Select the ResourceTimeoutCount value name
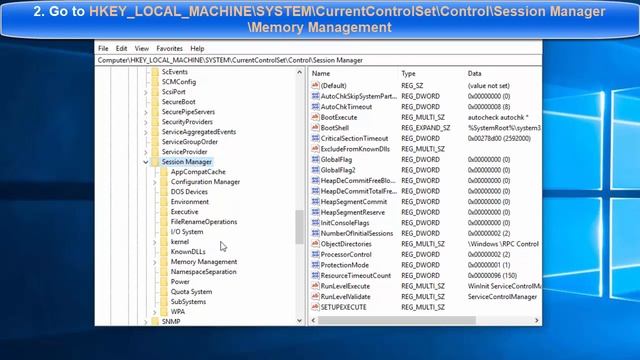640x360 pixels. pos(356,276)
